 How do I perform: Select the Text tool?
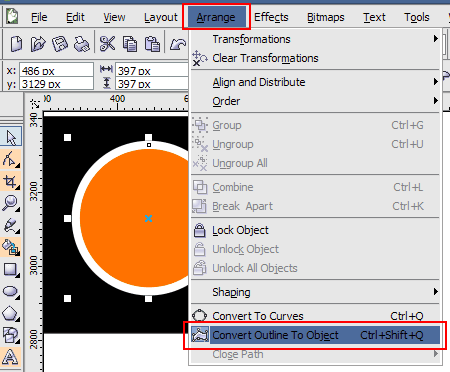pos(10,357)
